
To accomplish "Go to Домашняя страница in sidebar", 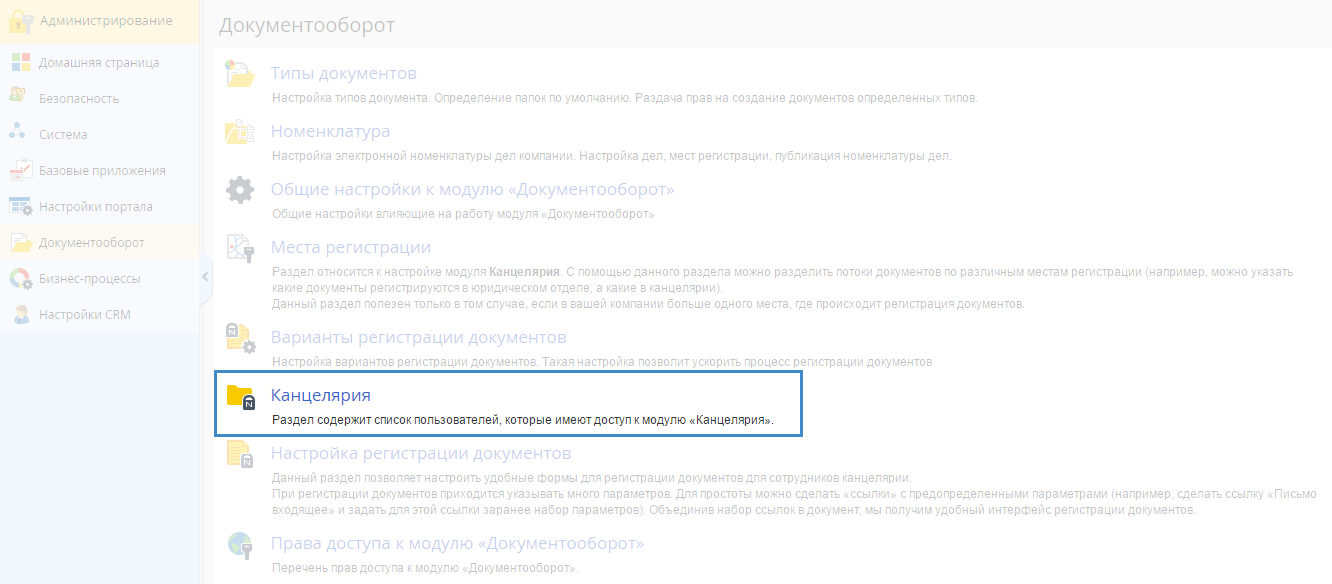I will point(99,63).
